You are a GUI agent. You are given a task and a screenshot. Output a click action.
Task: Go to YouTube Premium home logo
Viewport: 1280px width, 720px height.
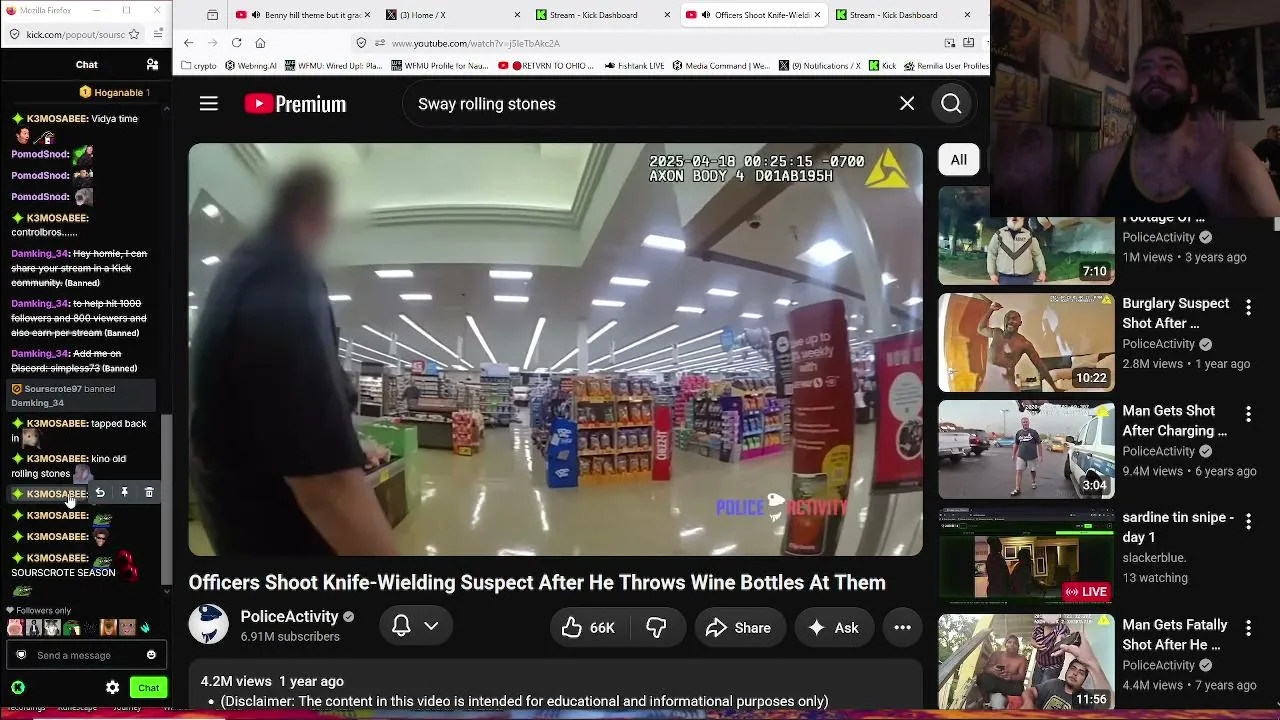pyautogui.click(x=295, y=104)
